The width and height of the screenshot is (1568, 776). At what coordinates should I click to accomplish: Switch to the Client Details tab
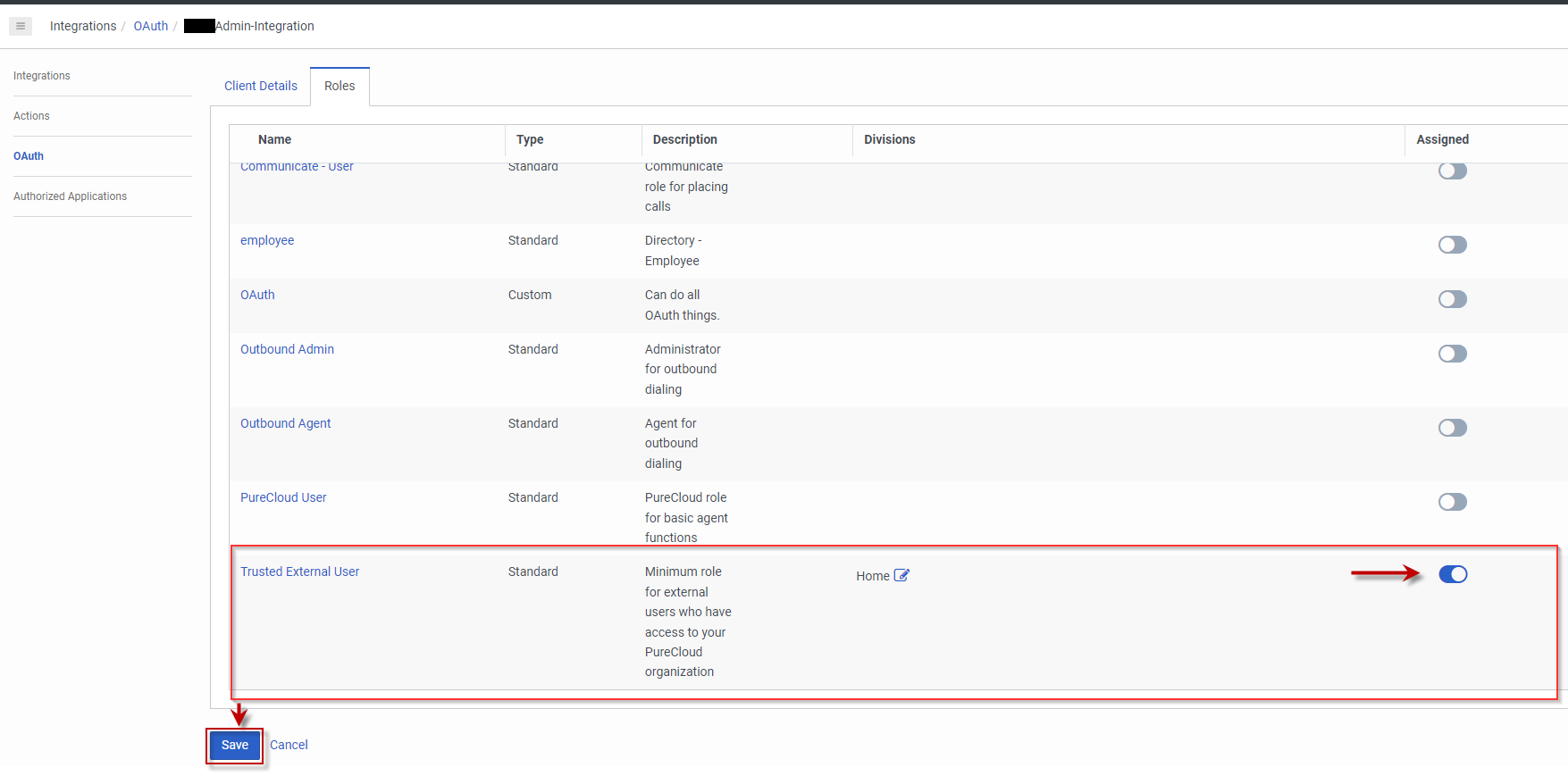pyautogui.click(x=260, y=86)
